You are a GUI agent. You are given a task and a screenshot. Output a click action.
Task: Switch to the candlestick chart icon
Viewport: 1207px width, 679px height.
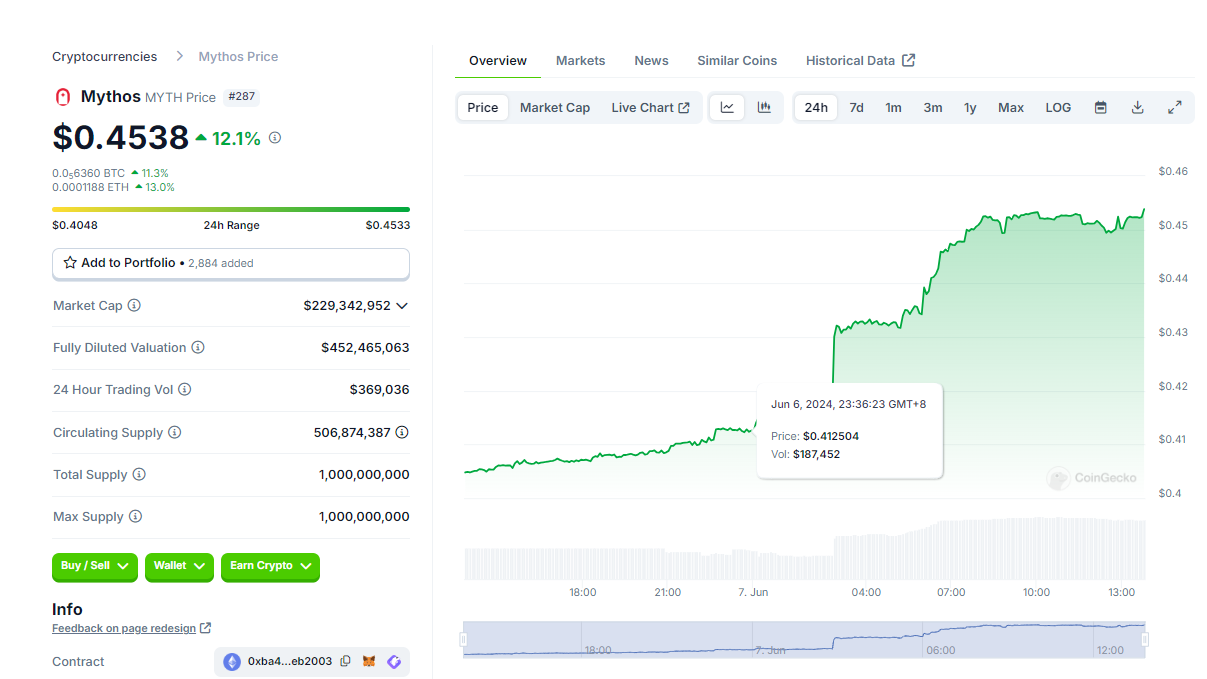(x=764, y=108)
